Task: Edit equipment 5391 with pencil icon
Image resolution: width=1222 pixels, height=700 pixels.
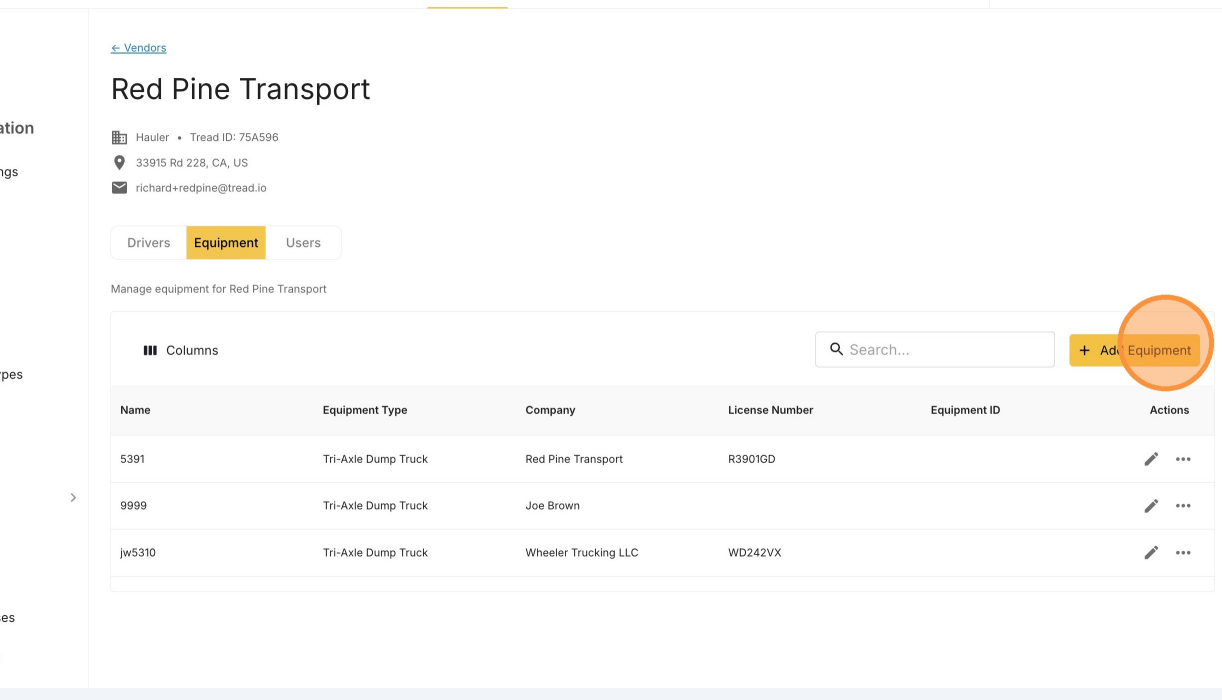Action: pyautogui.click(x=1151, y=459)
